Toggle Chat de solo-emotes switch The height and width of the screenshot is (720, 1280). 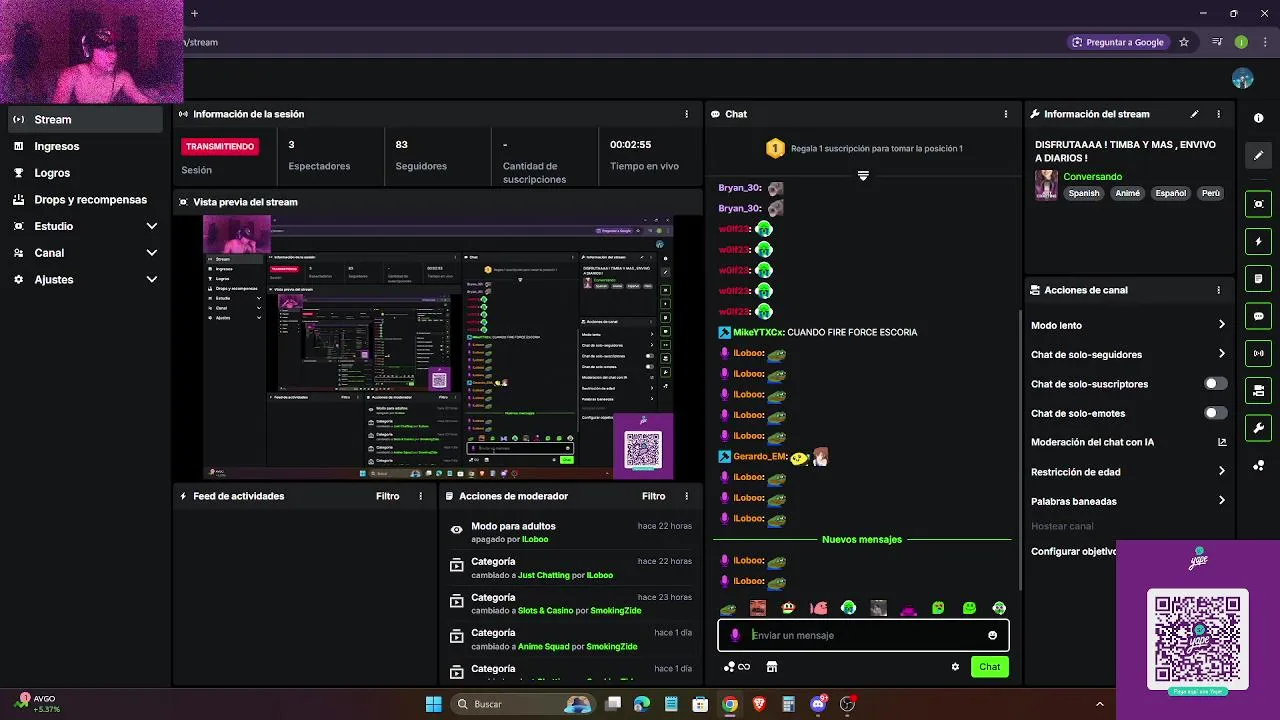click(x=1215, y=413)
